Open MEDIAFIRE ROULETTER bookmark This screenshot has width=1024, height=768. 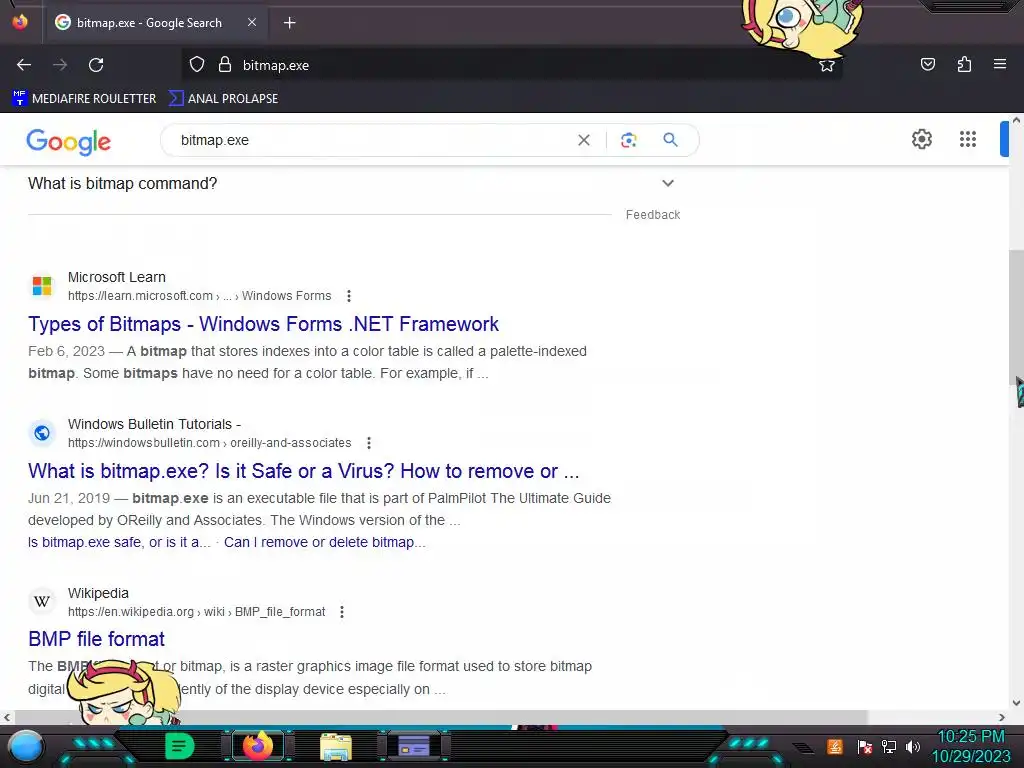tap(84, 99)
